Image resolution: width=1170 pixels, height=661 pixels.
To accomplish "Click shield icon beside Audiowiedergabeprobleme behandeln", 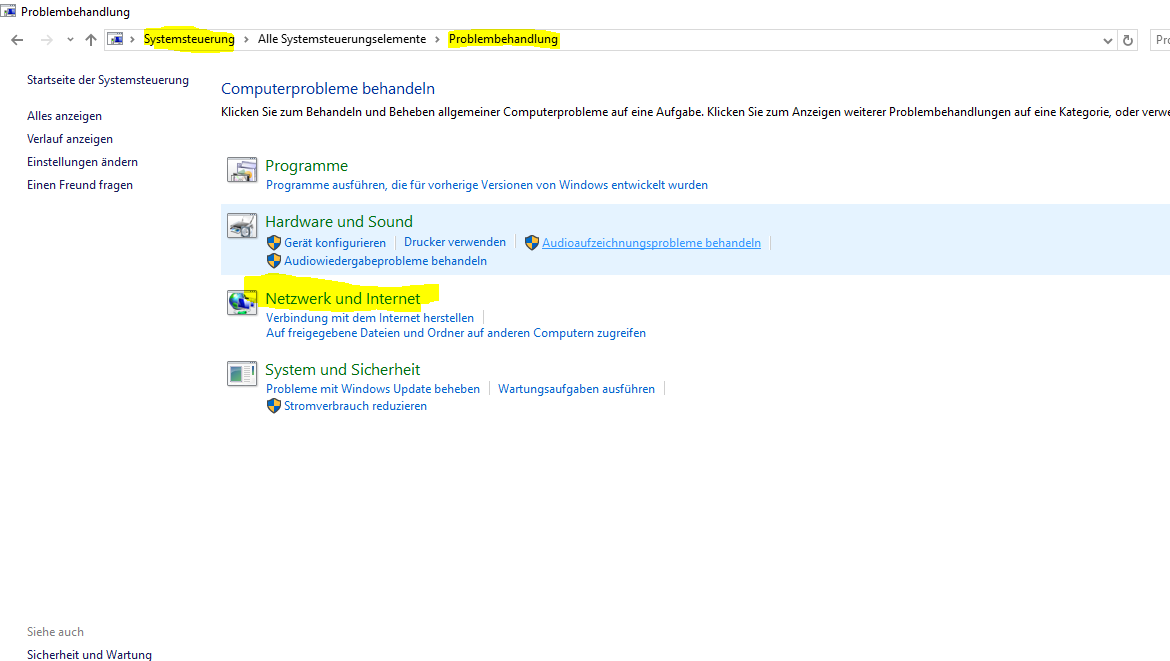I will (274, 260).
